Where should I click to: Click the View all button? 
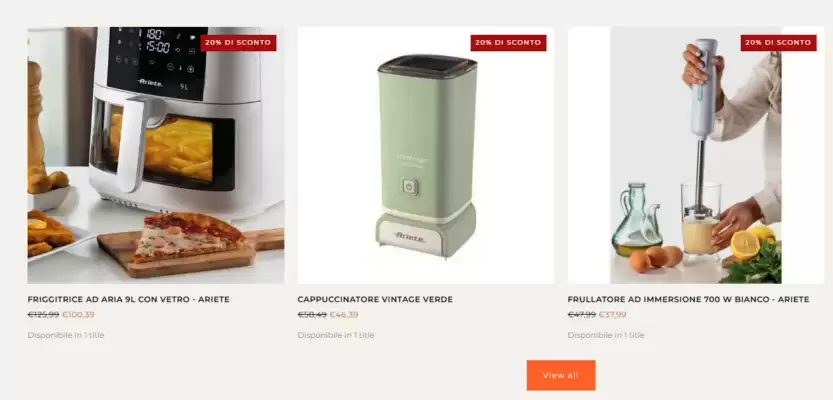561,375
